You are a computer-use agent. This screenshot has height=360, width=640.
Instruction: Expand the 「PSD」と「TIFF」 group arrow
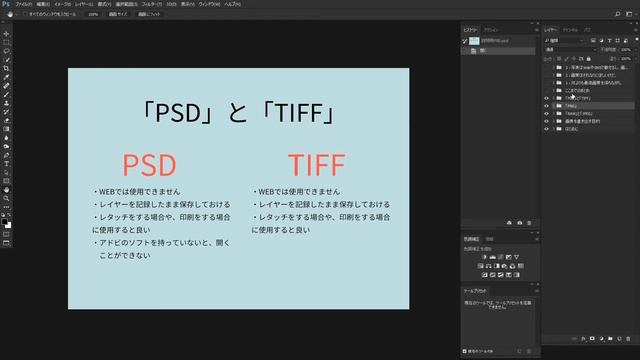point(553,98)
